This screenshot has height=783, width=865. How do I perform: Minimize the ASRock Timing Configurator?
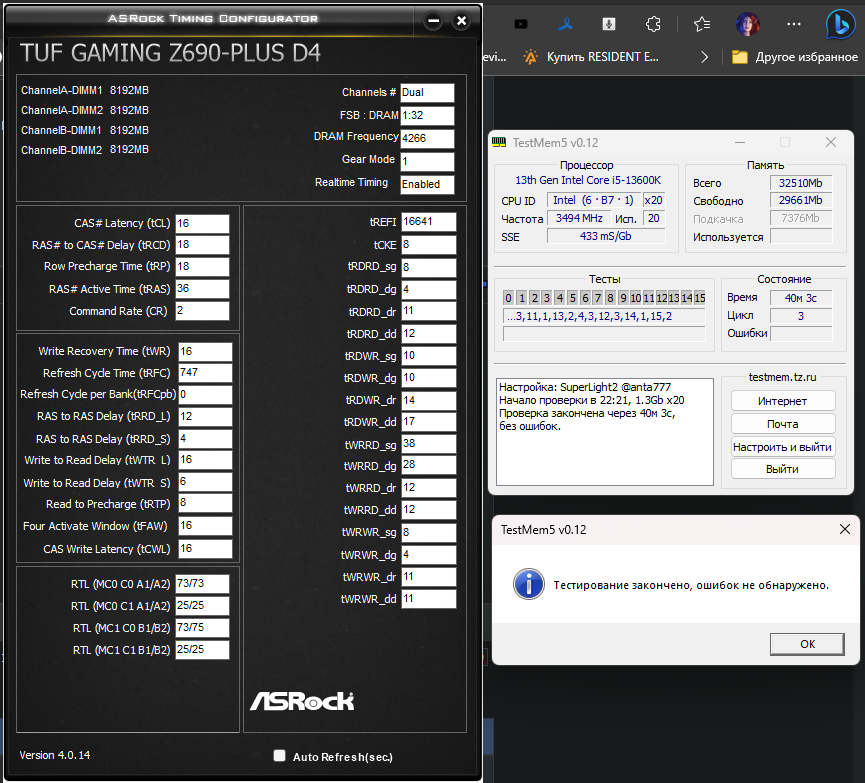pyautogui.click(x=434, y=21)
